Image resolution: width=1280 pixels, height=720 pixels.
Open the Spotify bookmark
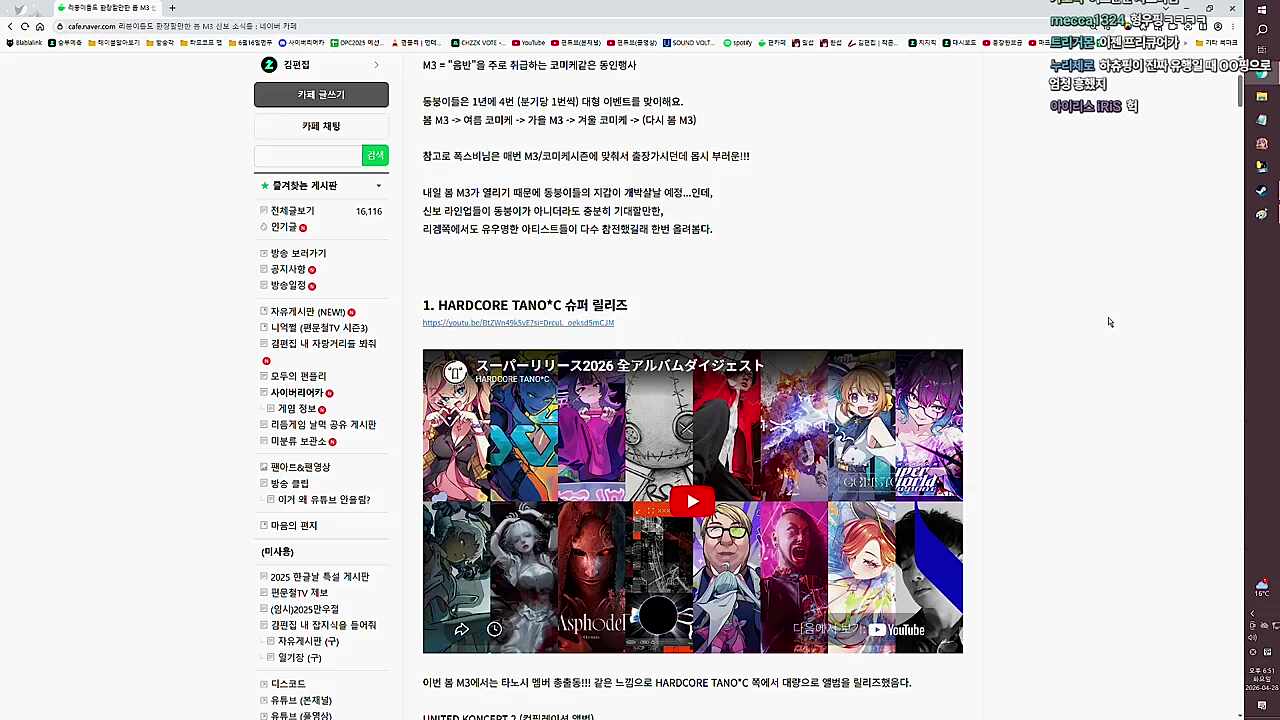pos(738,43)
